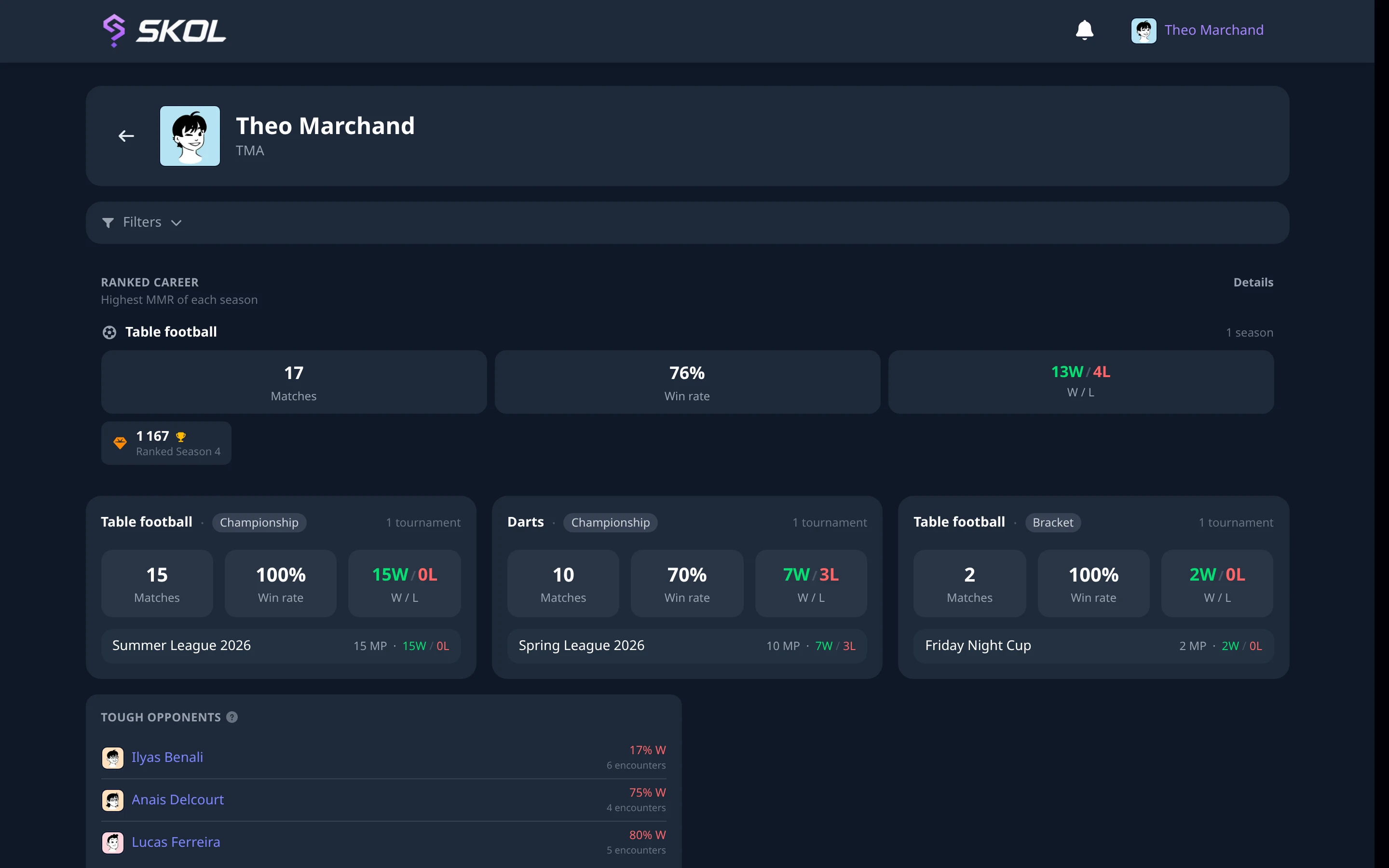Click the 7W / 3L Darts stat
The width and height of the screenshot is (1389, 868).
811,584
